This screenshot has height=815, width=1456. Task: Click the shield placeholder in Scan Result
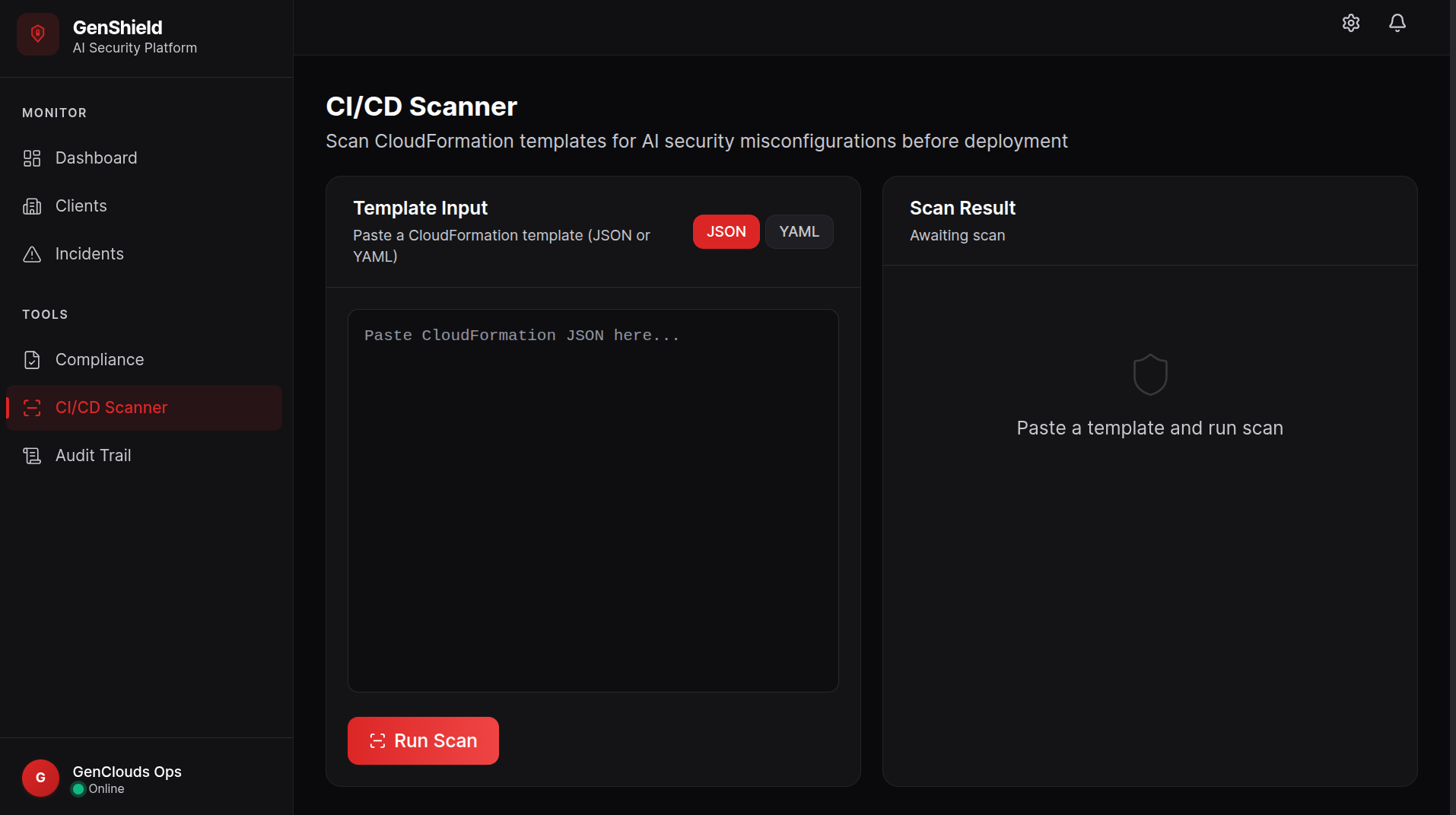1150,374
